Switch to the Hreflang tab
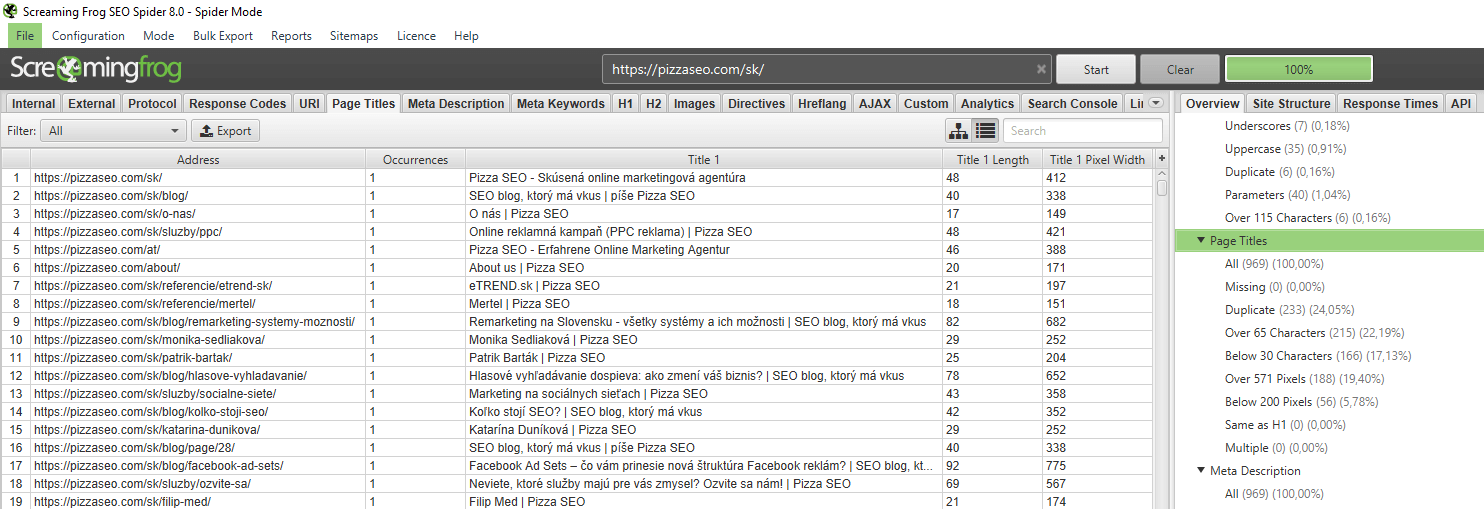1484x509 pixels. point(822,103)
